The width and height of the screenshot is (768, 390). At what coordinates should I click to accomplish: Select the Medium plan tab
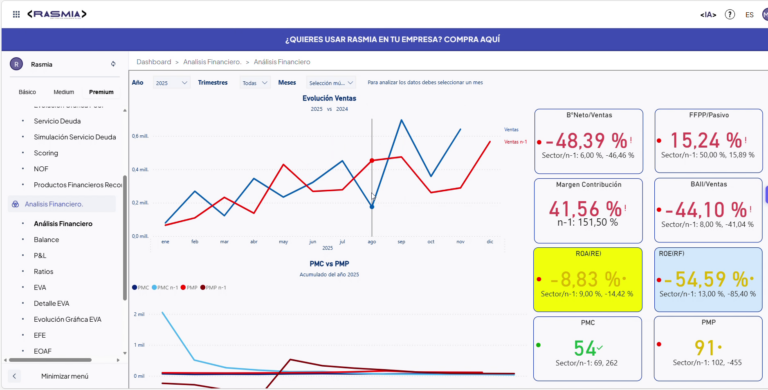click(x=64, y=92)
